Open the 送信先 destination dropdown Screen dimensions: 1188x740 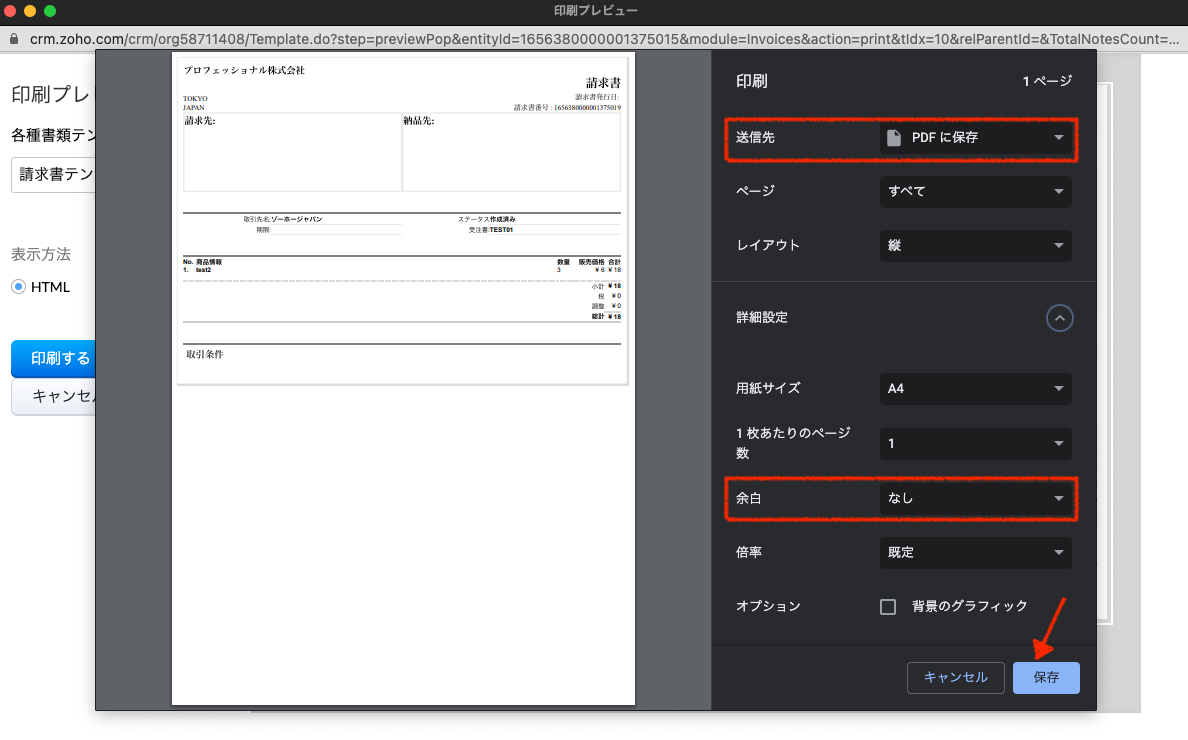coord(975,138)
